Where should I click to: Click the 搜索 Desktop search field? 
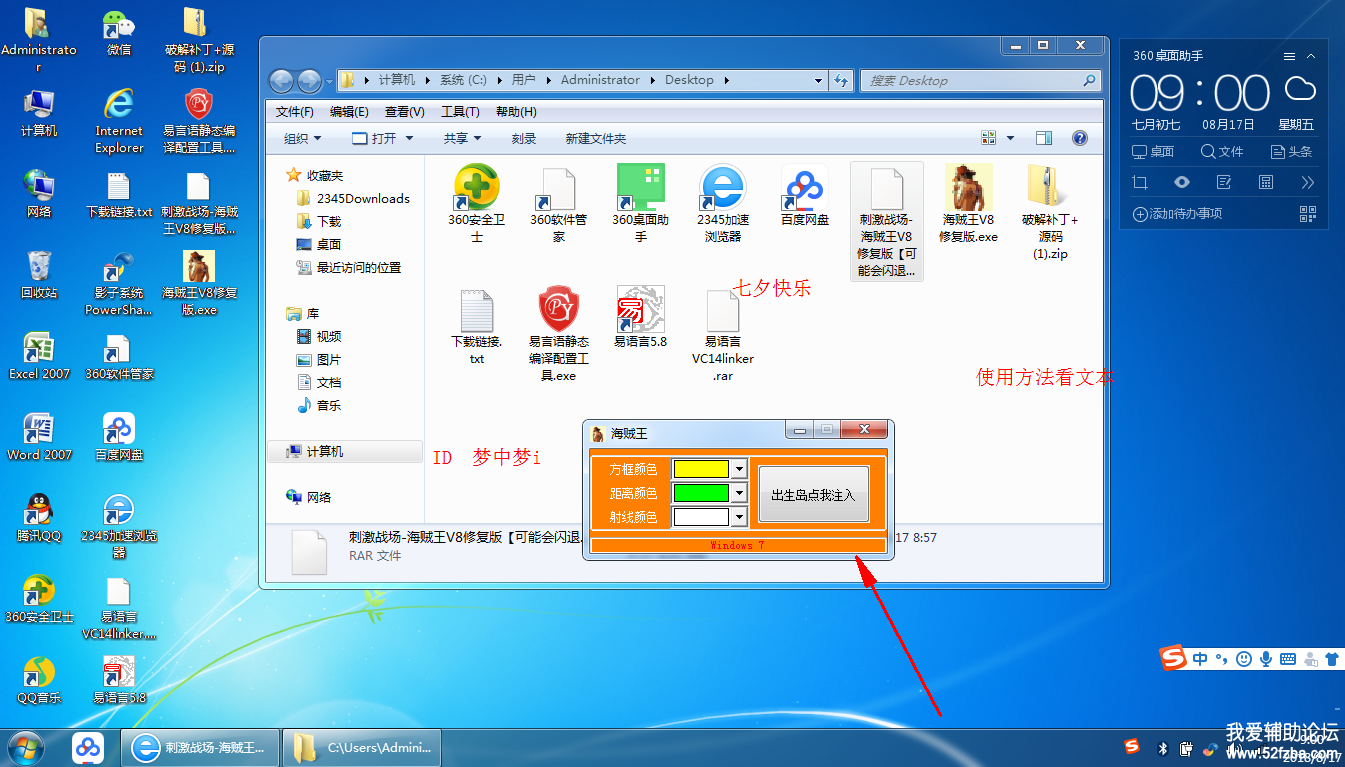tap(980, 80)
